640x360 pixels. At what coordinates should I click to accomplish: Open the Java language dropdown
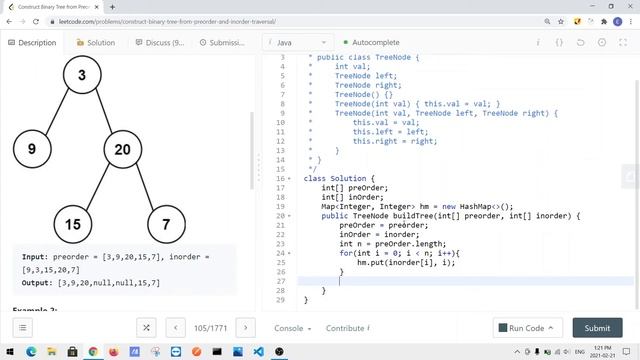pyautogui.click(x=298, y=42)
